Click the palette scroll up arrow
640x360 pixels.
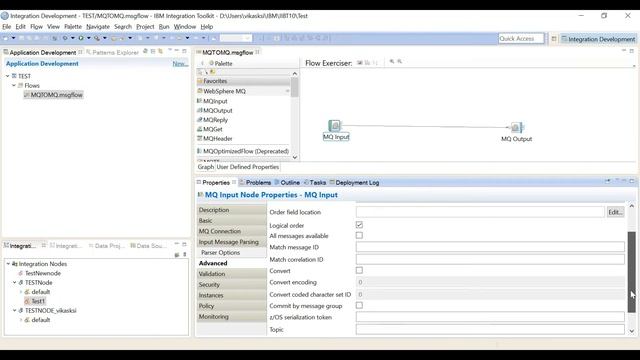[295, 73]
